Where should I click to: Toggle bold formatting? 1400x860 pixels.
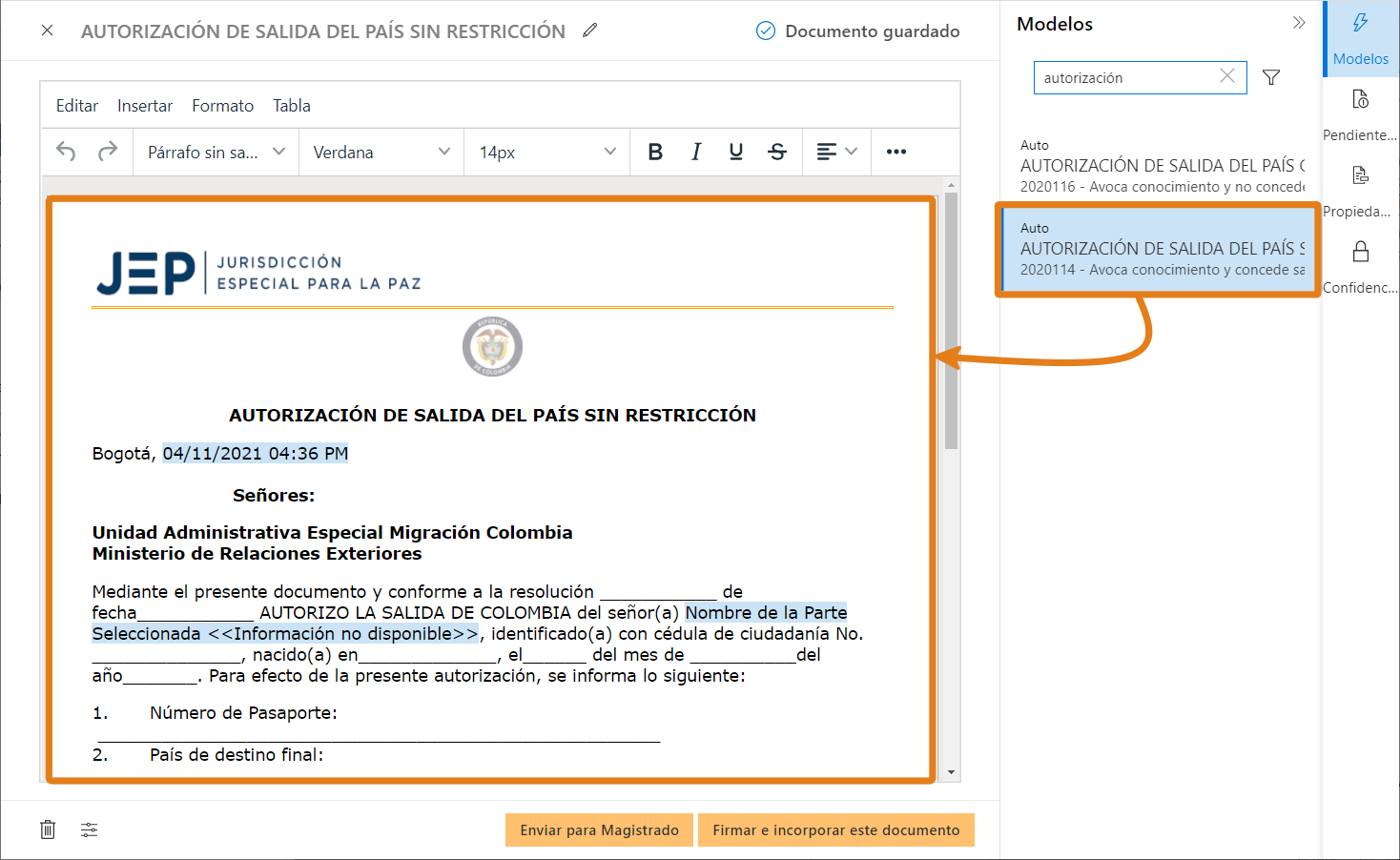(x=655, y=152)
